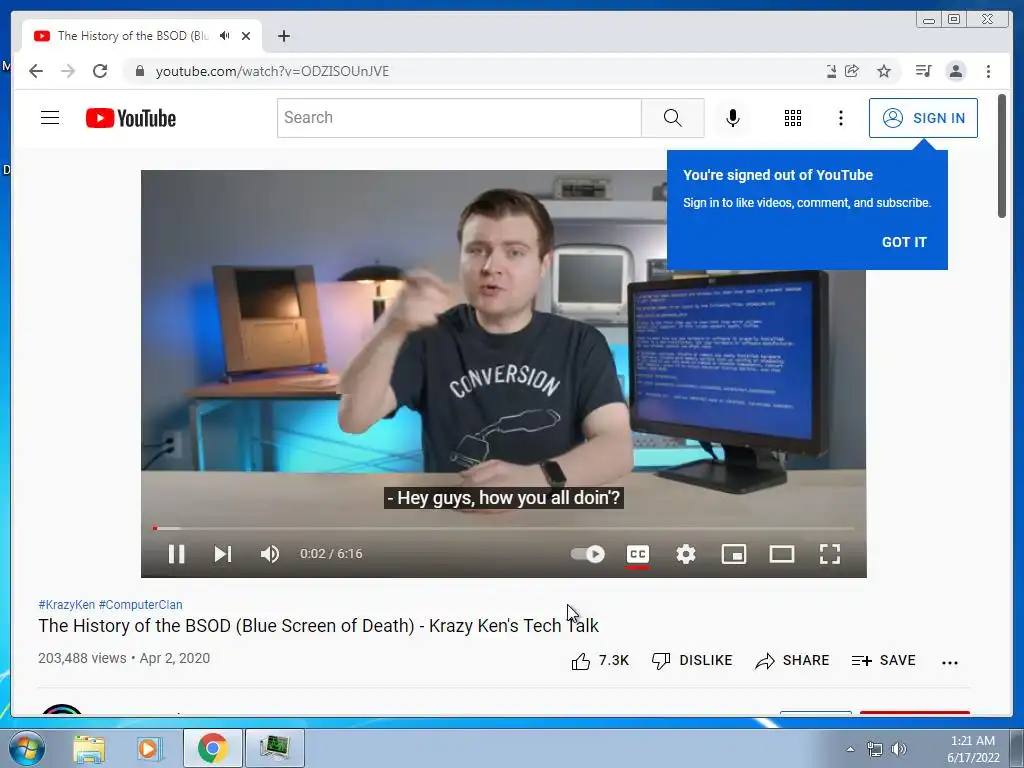Open the green monitor app on the taskbar
1024x768 pixels.
pos(274,748)
